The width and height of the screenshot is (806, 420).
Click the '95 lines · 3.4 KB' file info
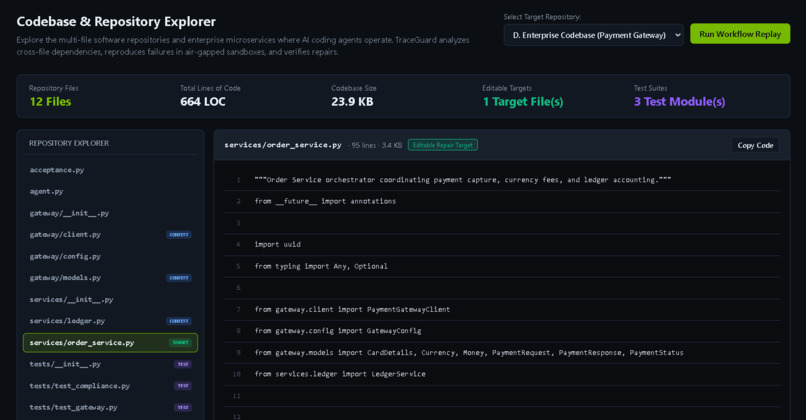(x=376, y=145)
